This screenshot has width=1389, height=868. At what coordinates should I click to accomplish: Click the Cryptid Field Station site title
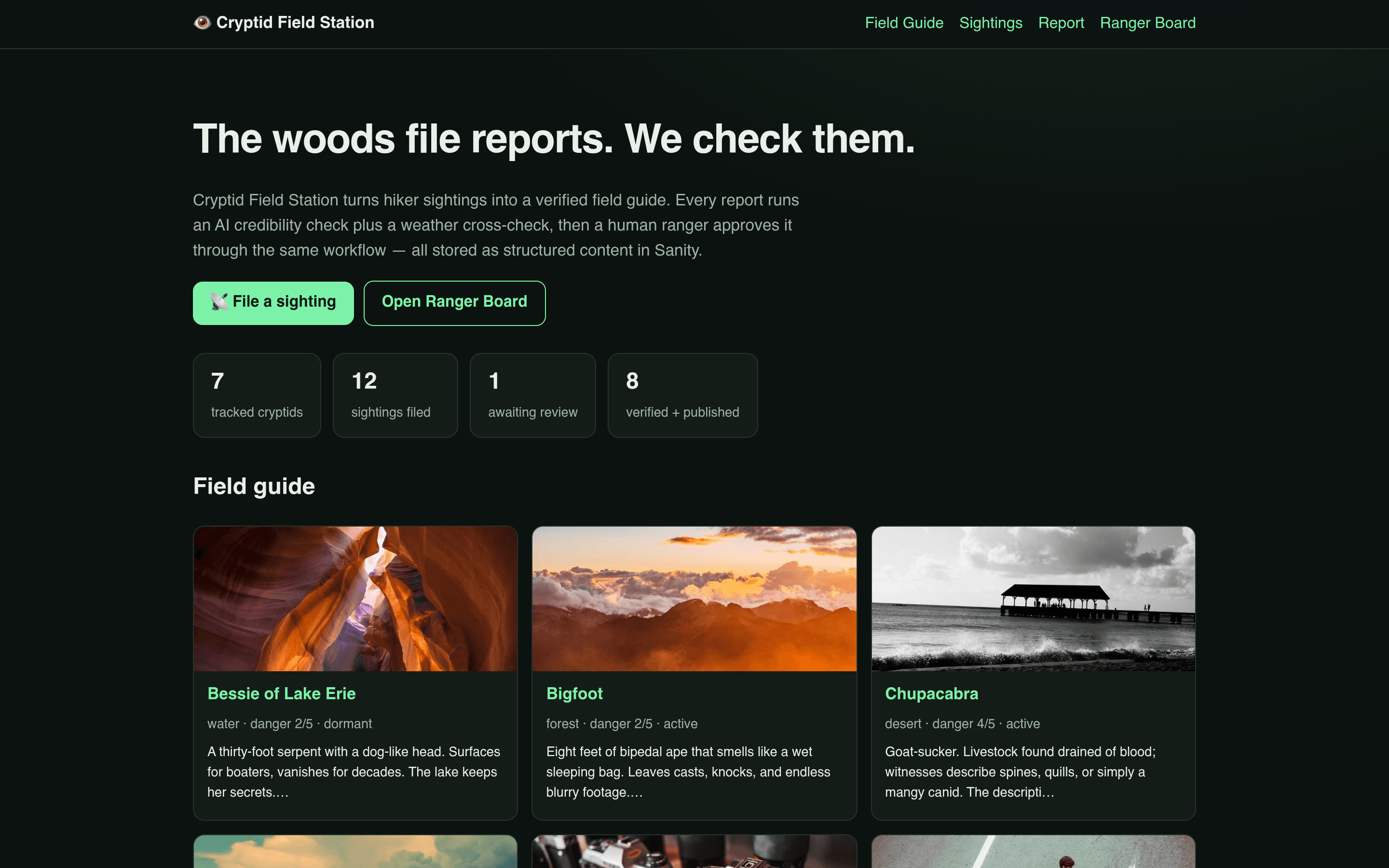click(x=295, y=22)
